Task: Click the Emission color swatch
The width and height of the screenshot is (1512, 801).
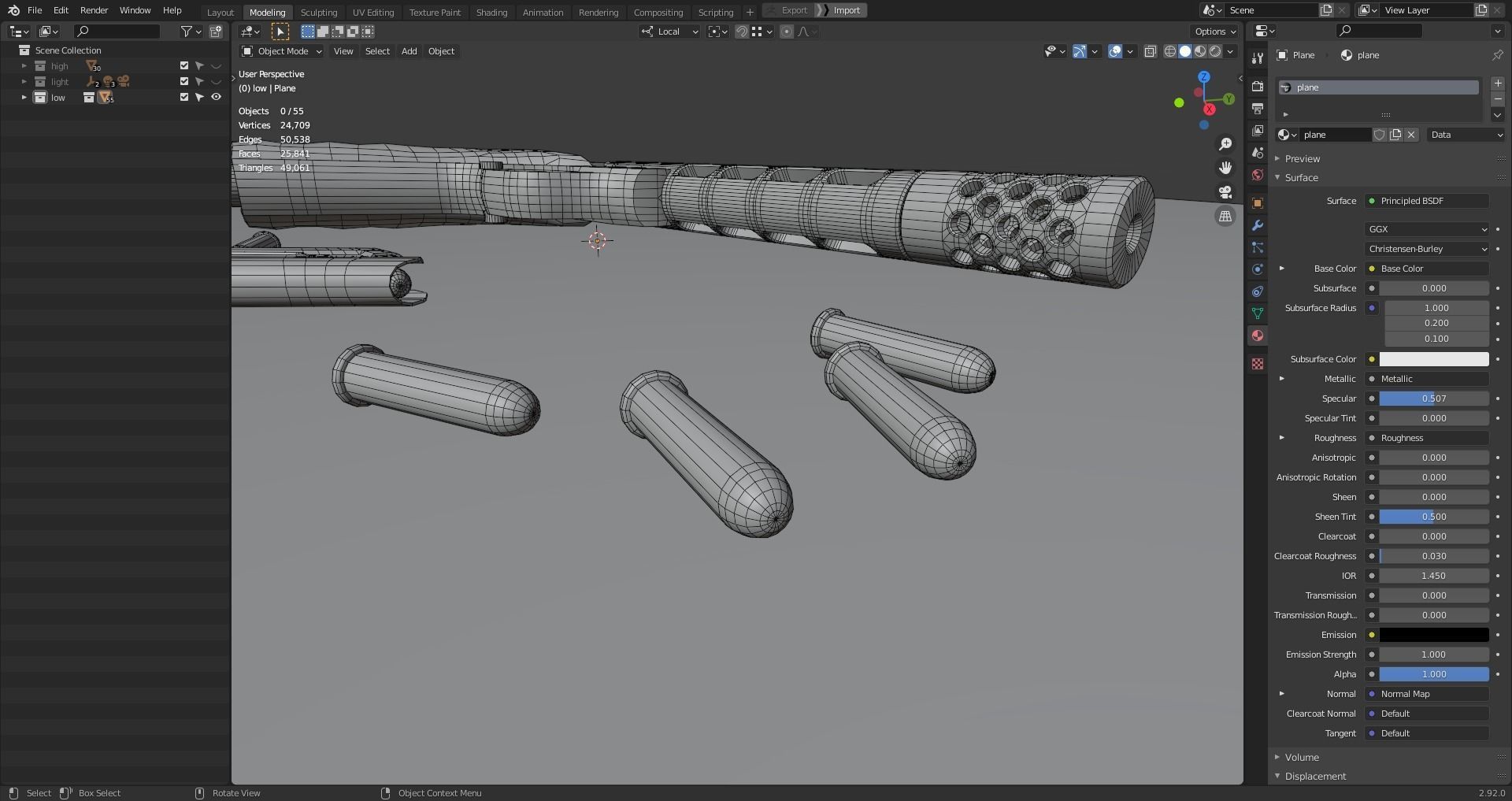Action: (1434, 635)
